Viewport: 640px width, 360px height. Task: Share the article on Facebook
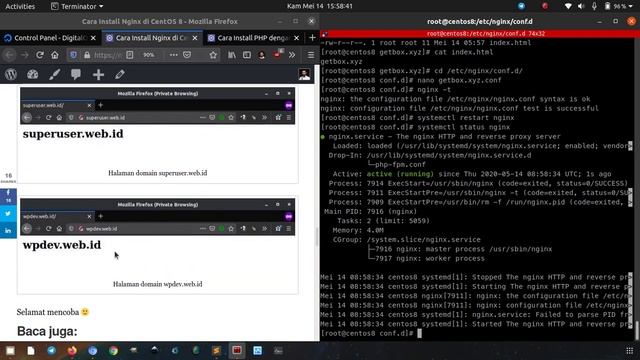click(x=8, y=196)
